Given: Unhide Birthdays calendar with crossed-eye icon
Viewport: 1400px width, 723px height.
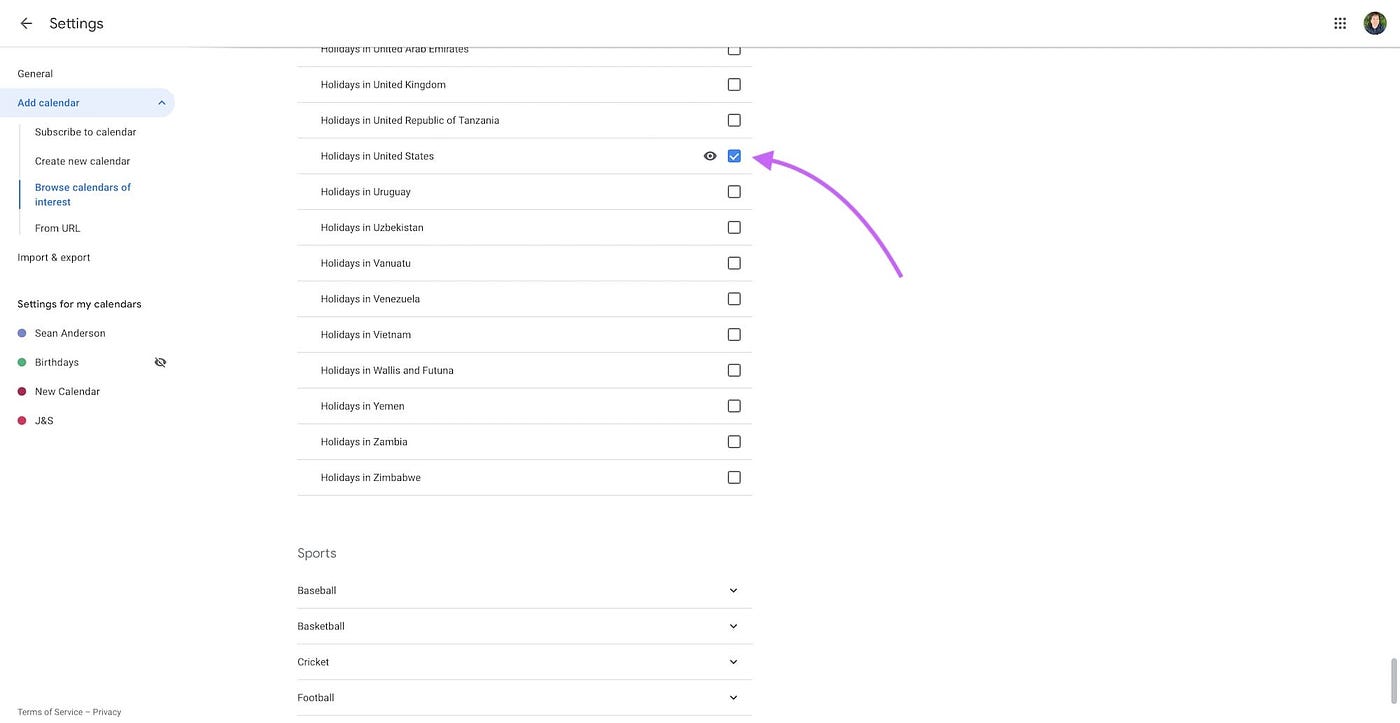Looking at the screenshot, I should pyautogui.click(x=160, y=362).
